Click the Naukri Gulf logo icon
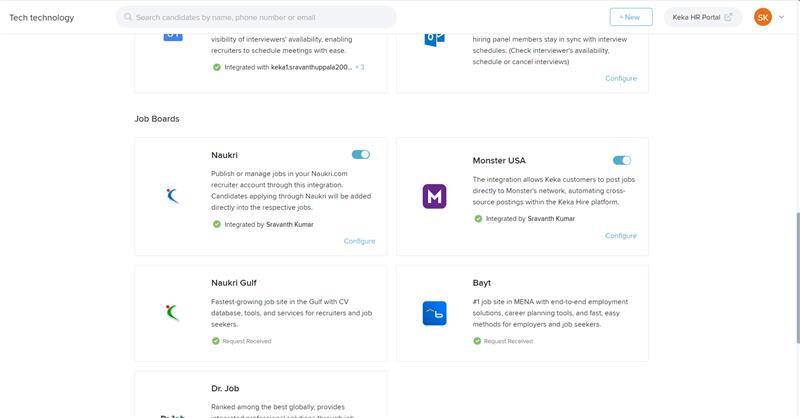 [x=173, y=312]
